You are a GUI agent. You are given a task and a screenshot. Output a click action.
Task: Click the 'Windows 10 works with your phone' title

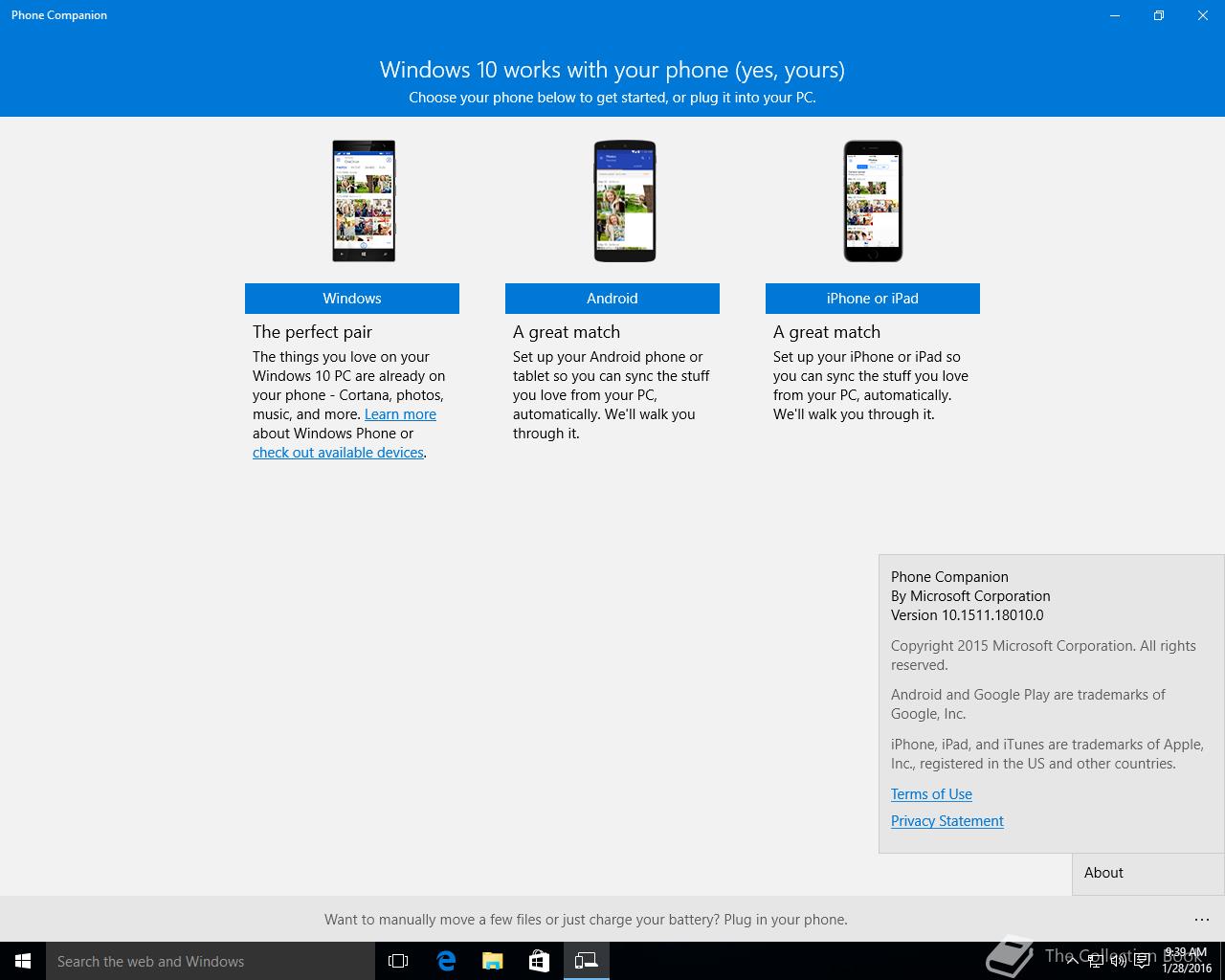pos(612,70)
